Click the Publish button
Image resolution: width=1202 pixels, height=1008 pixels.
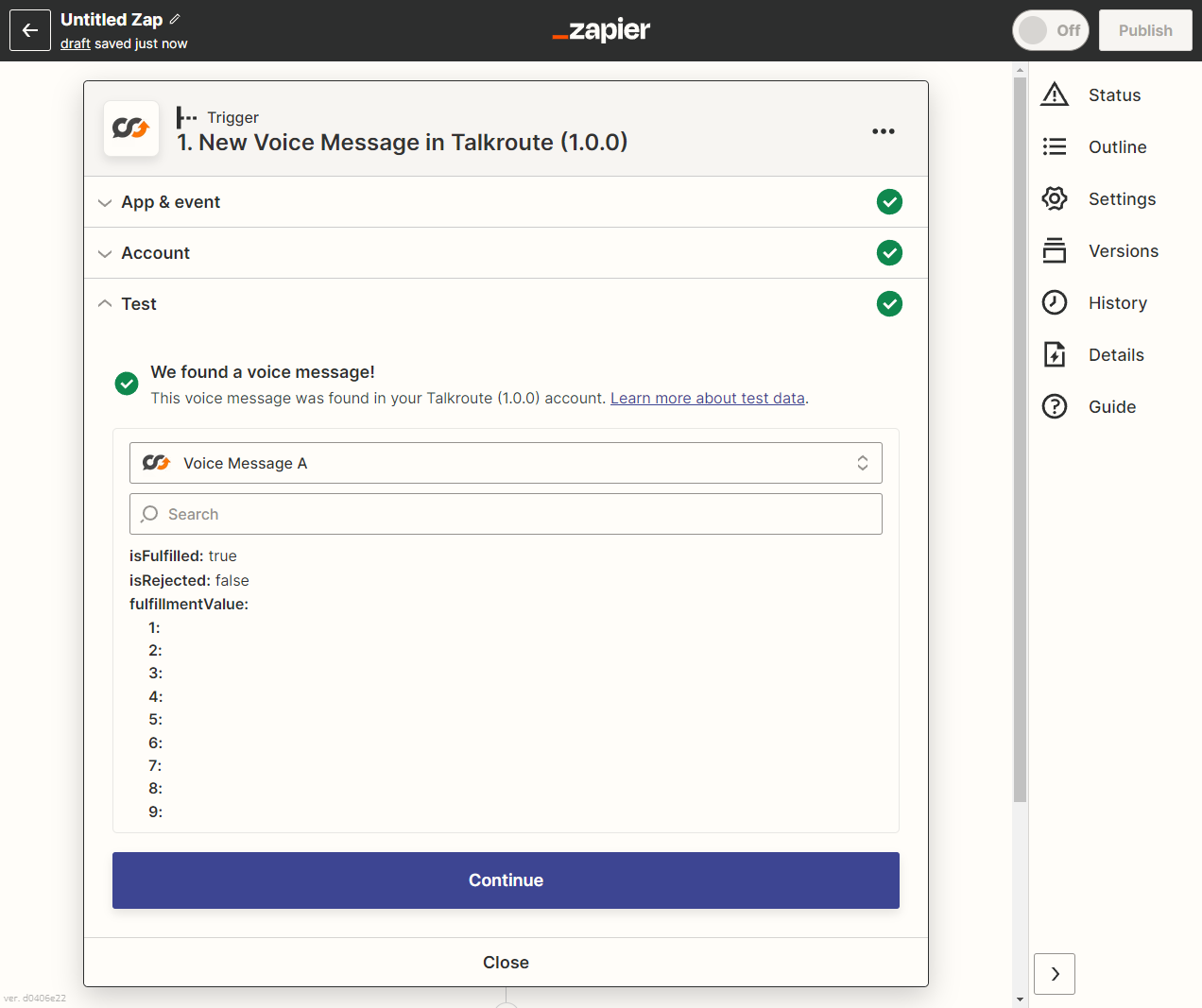click(1145, 30)
